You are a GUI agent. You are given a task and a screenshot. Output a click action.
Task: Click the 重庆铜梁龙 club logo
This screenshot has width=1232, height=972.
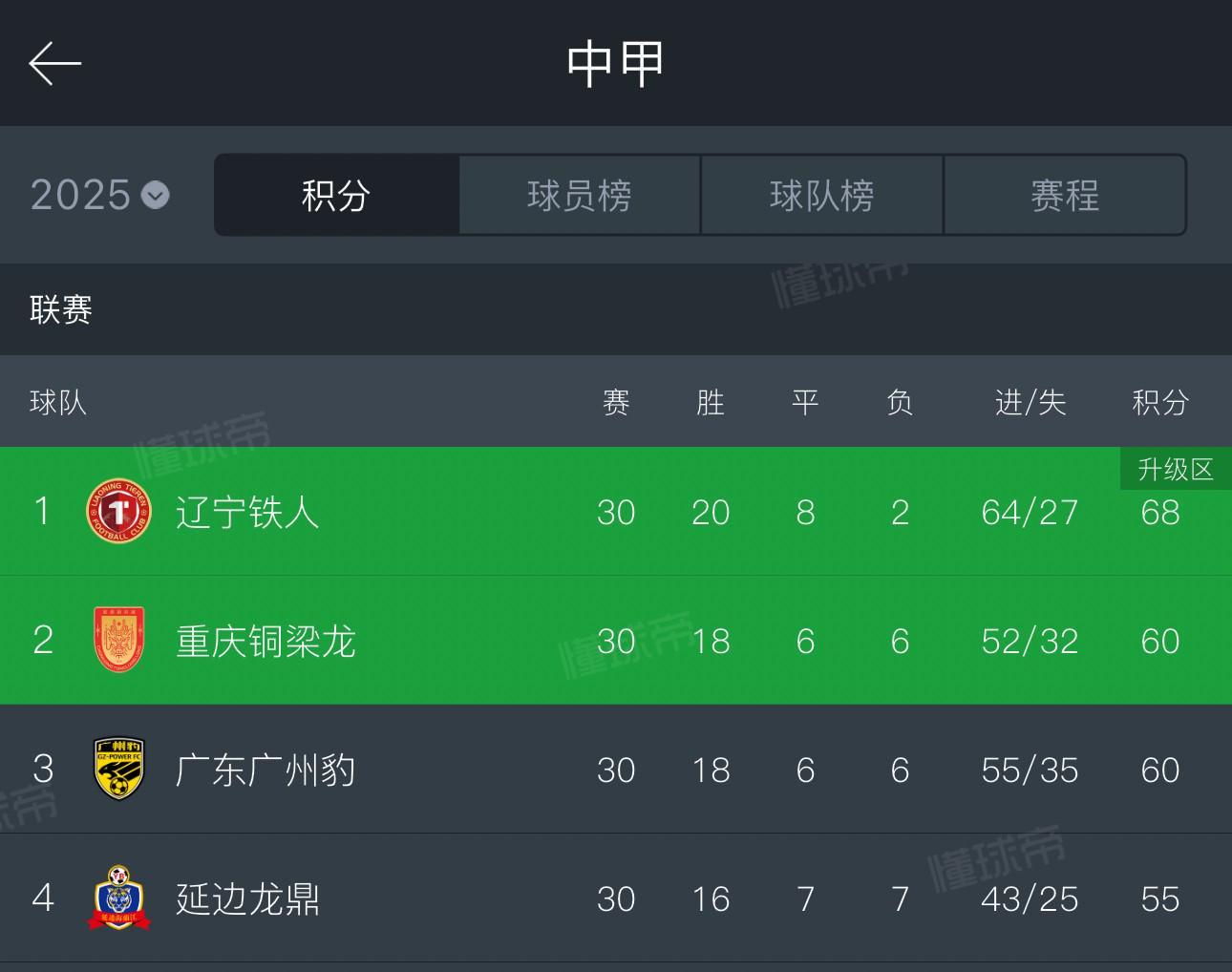click(118, 641)
